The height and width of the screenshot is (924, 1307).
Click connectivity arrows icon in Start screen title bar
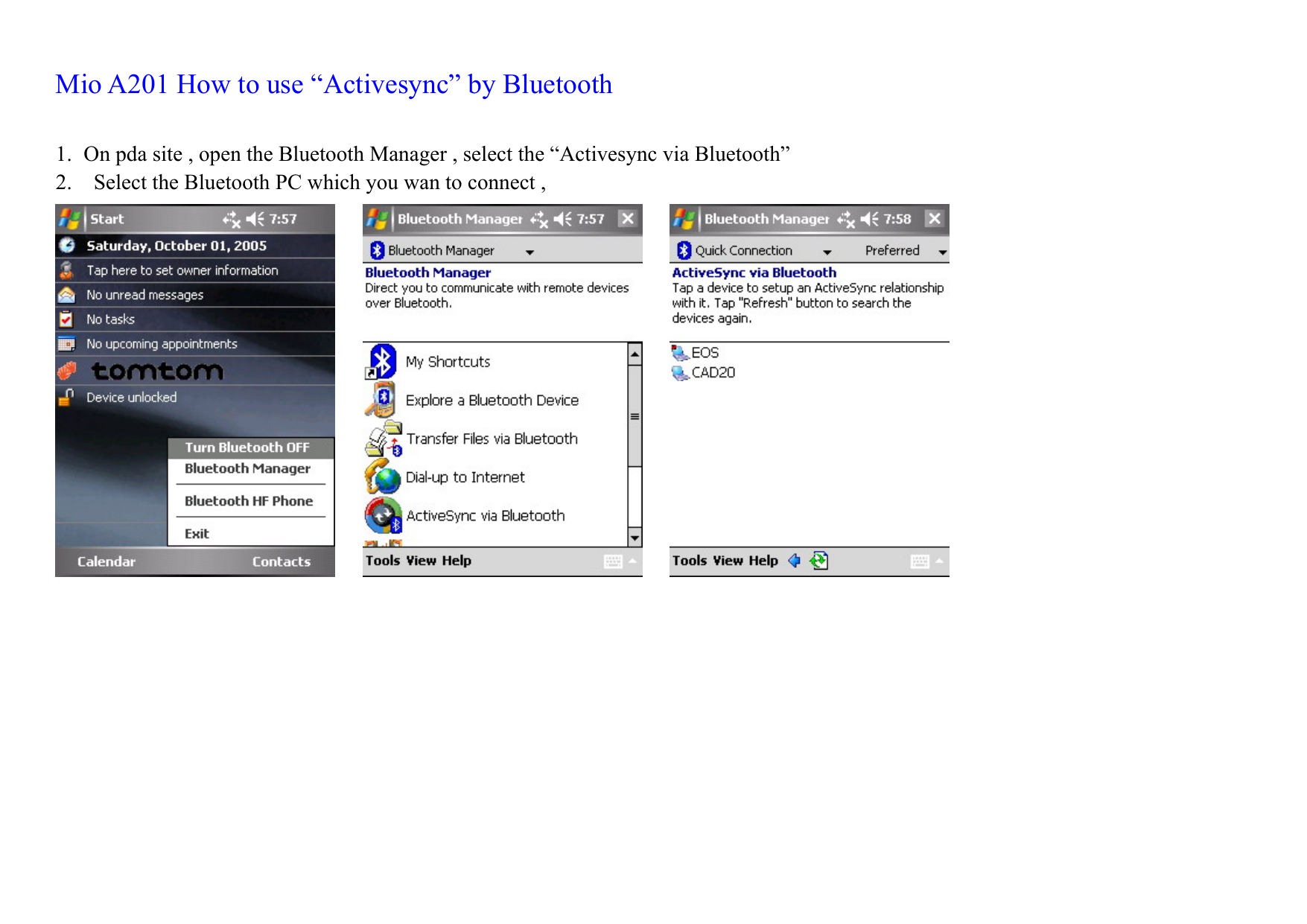coord(232,219)
